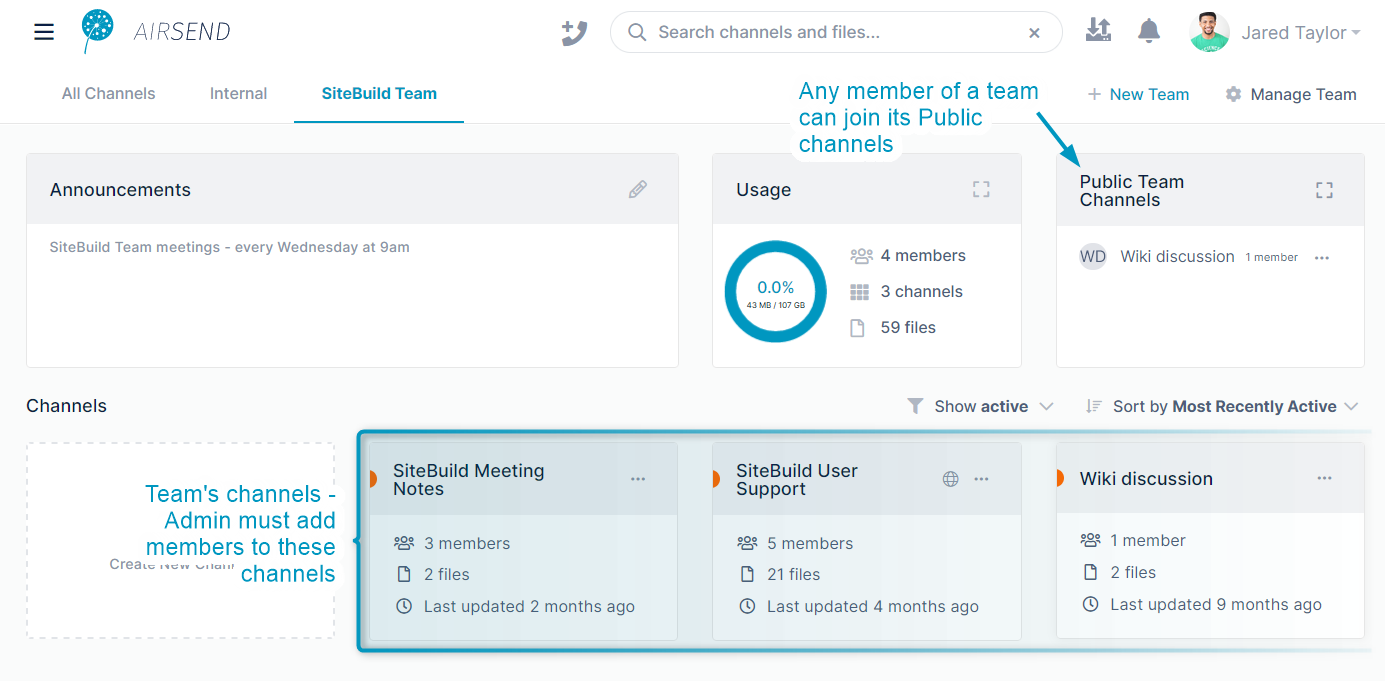1385x681 pixels.
Task: Open the SiteBuild Meeting Notes channel
Action: pyautogui.click(x=468, y=480)
